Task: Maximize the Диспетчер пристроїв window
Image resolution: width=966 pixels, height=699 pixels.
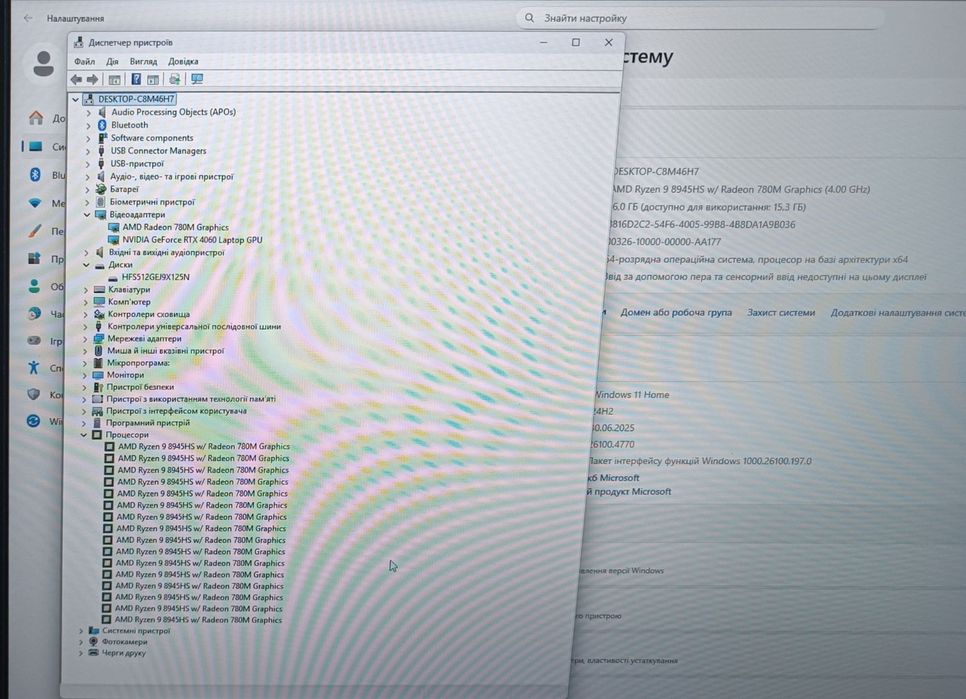Action: 576,42
